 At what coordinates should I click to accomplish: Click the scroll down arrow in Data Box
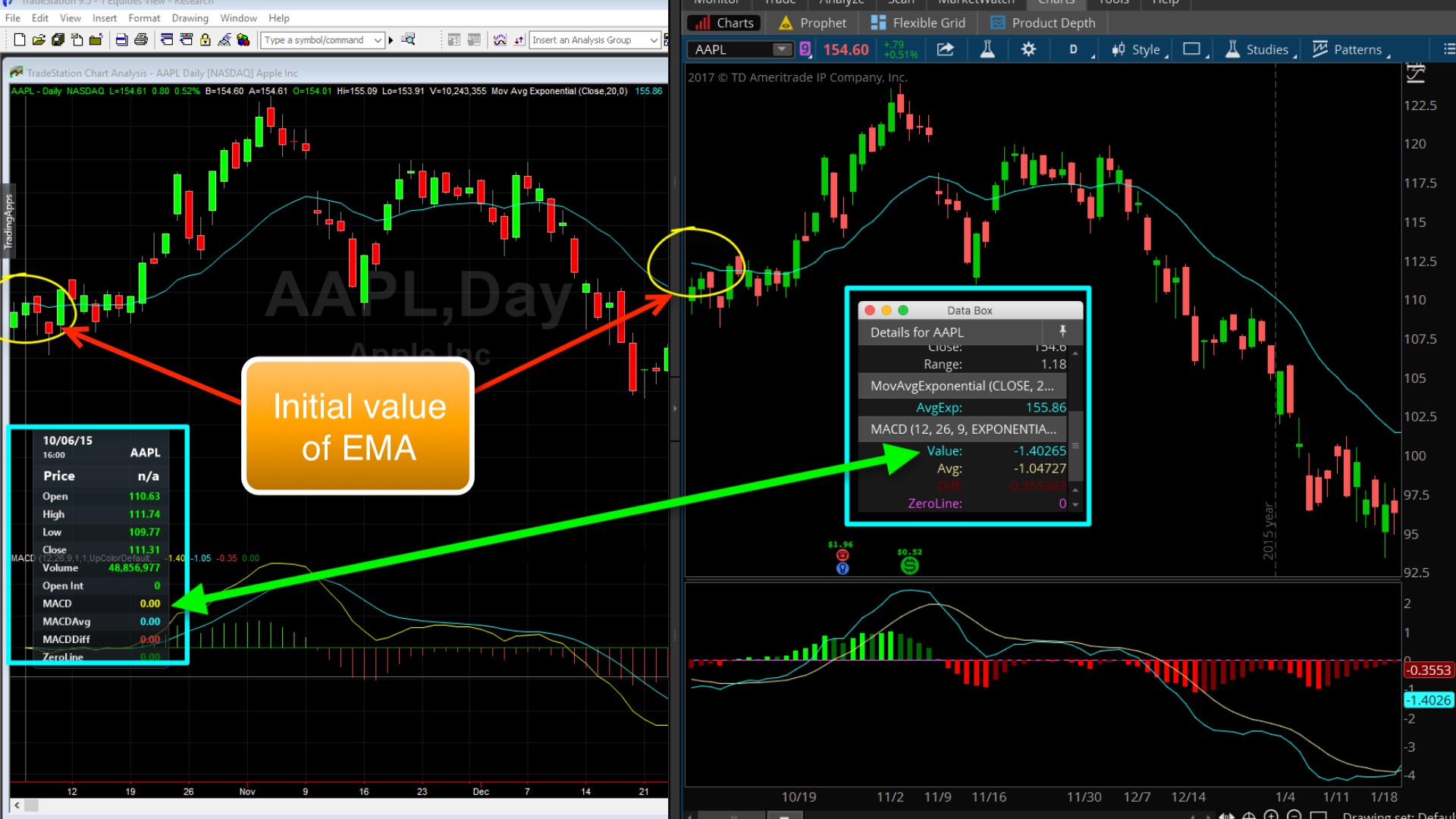point(1075,504)
